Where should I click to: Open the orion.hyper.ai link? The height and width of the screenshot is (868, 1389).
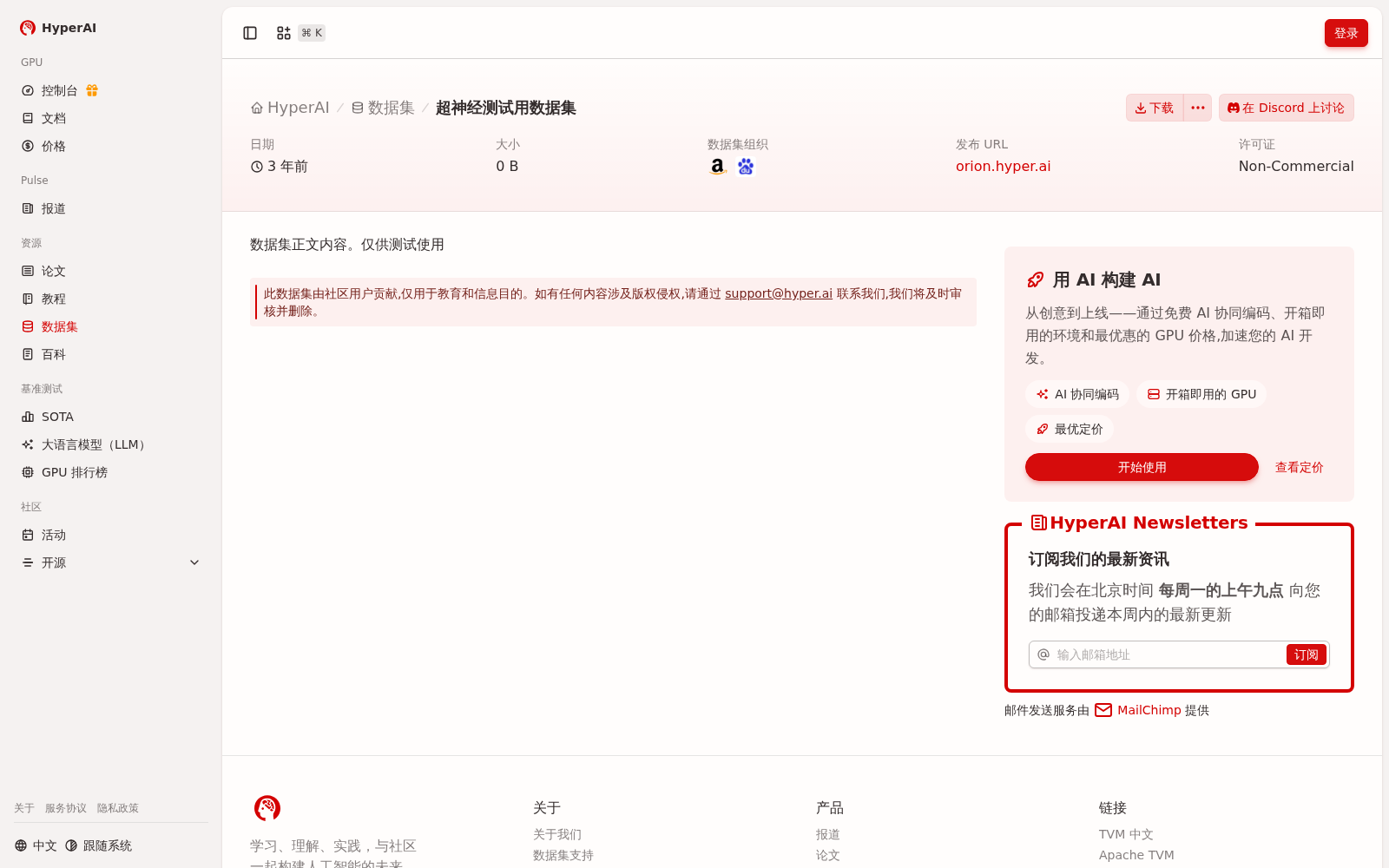1003,166
